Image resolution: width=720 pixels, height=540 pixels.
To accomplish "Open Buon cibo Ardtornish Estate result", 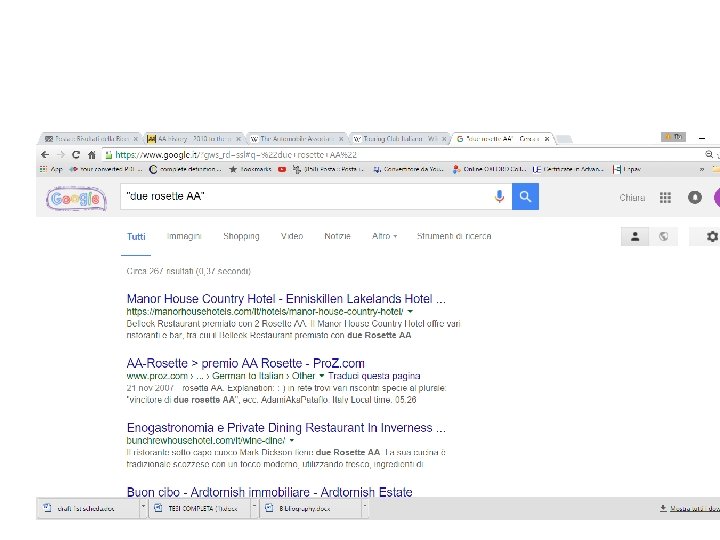I will click(x=270, y=492).
